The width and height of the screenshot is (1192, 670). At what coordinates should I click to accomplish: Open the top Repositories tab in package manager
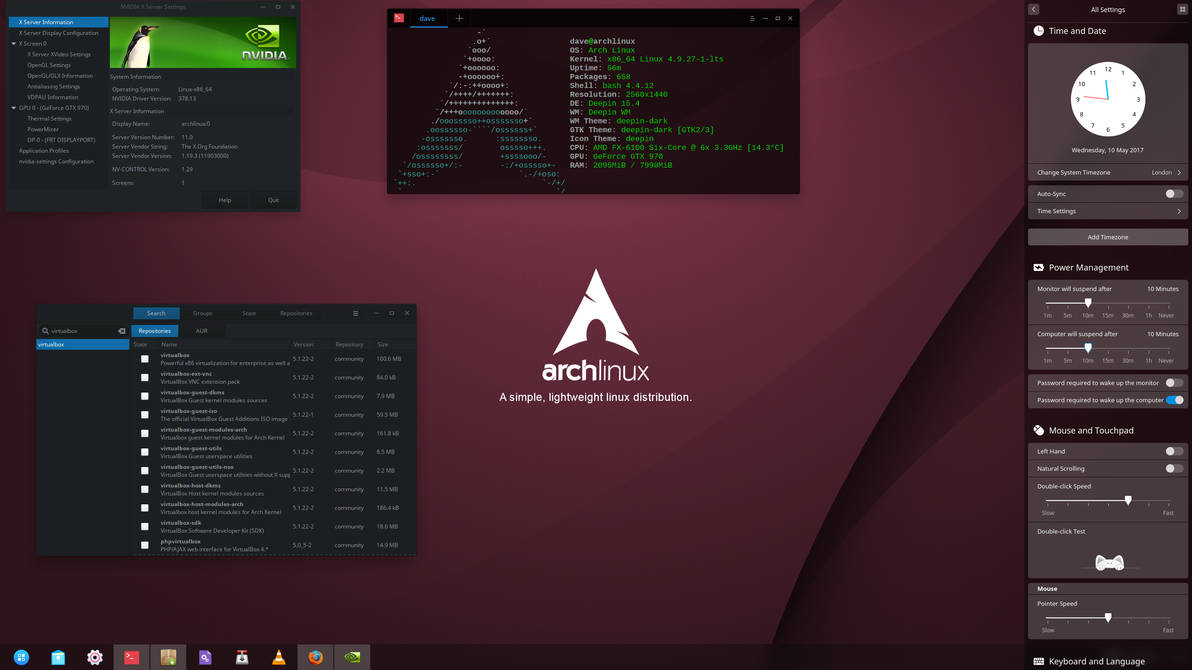(296, 313)
